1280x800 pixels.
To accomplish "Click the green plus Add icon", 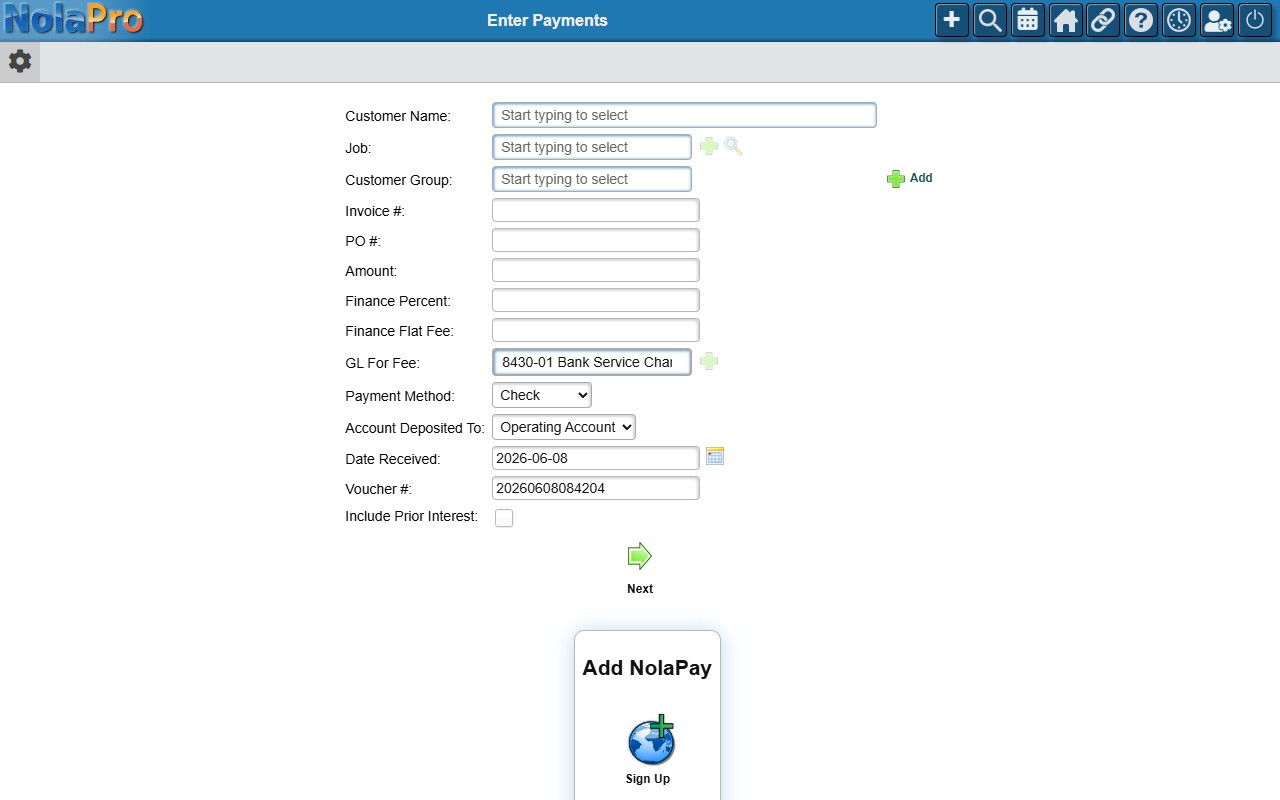I will (x=896, y=179).
